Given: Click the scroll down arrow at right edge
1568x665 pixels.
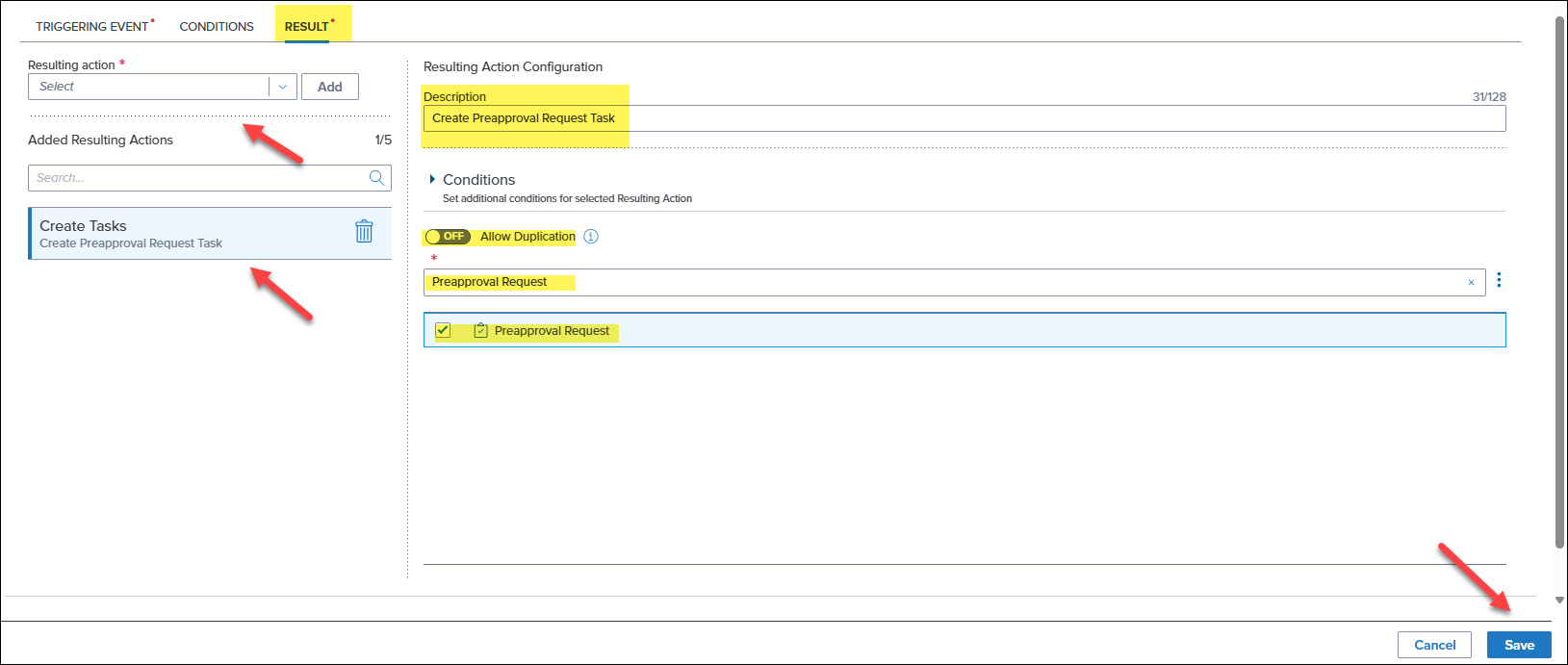Looking at the screenshot, I should (1559, 601).
